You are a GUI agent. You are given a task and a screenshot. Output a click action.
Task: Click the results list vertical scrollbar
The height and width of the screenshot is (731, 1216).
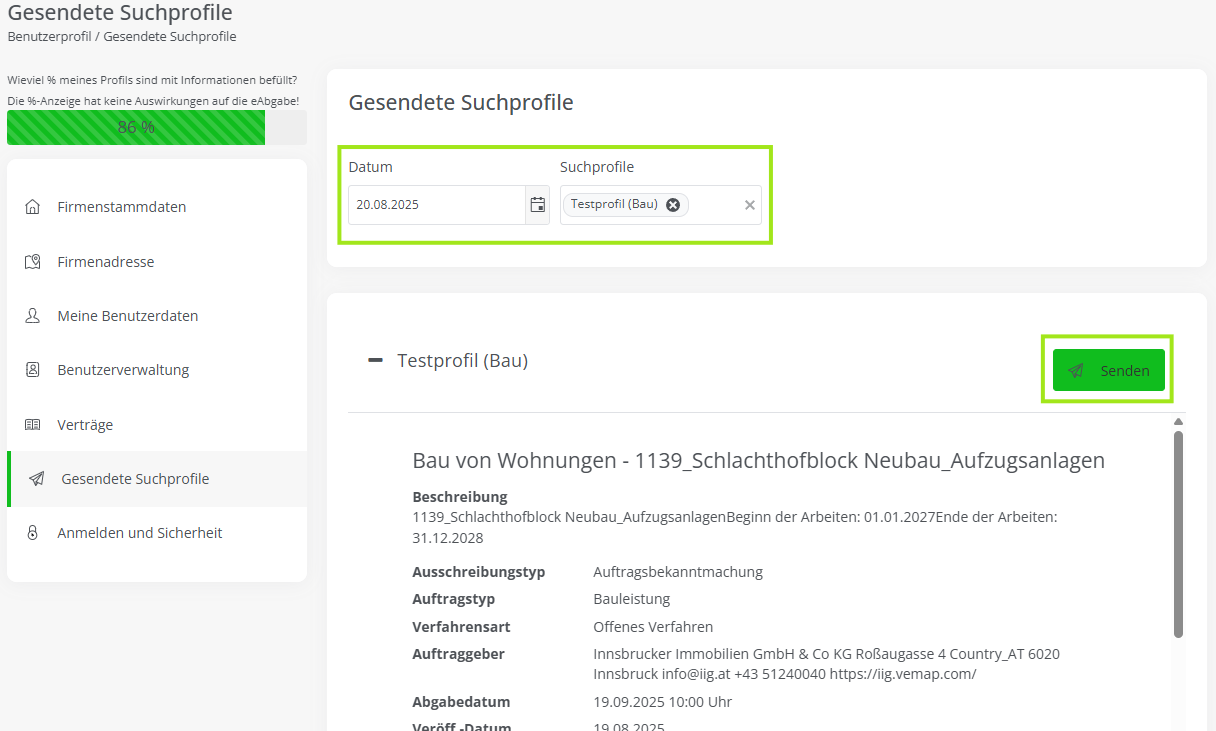(x=1178, y=533)
